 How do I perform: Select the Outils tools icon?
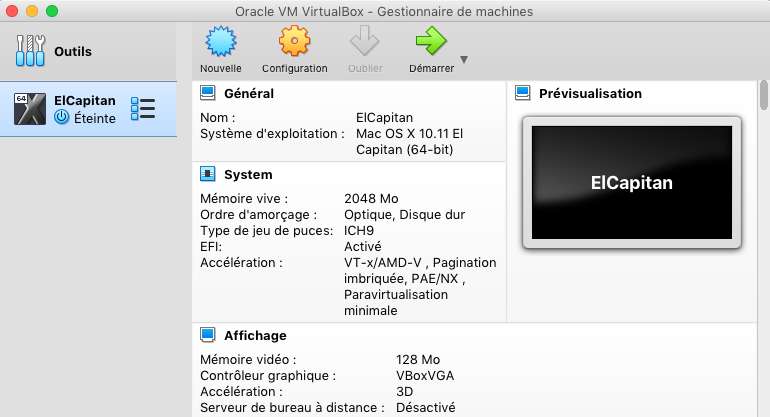coord(30,51)
